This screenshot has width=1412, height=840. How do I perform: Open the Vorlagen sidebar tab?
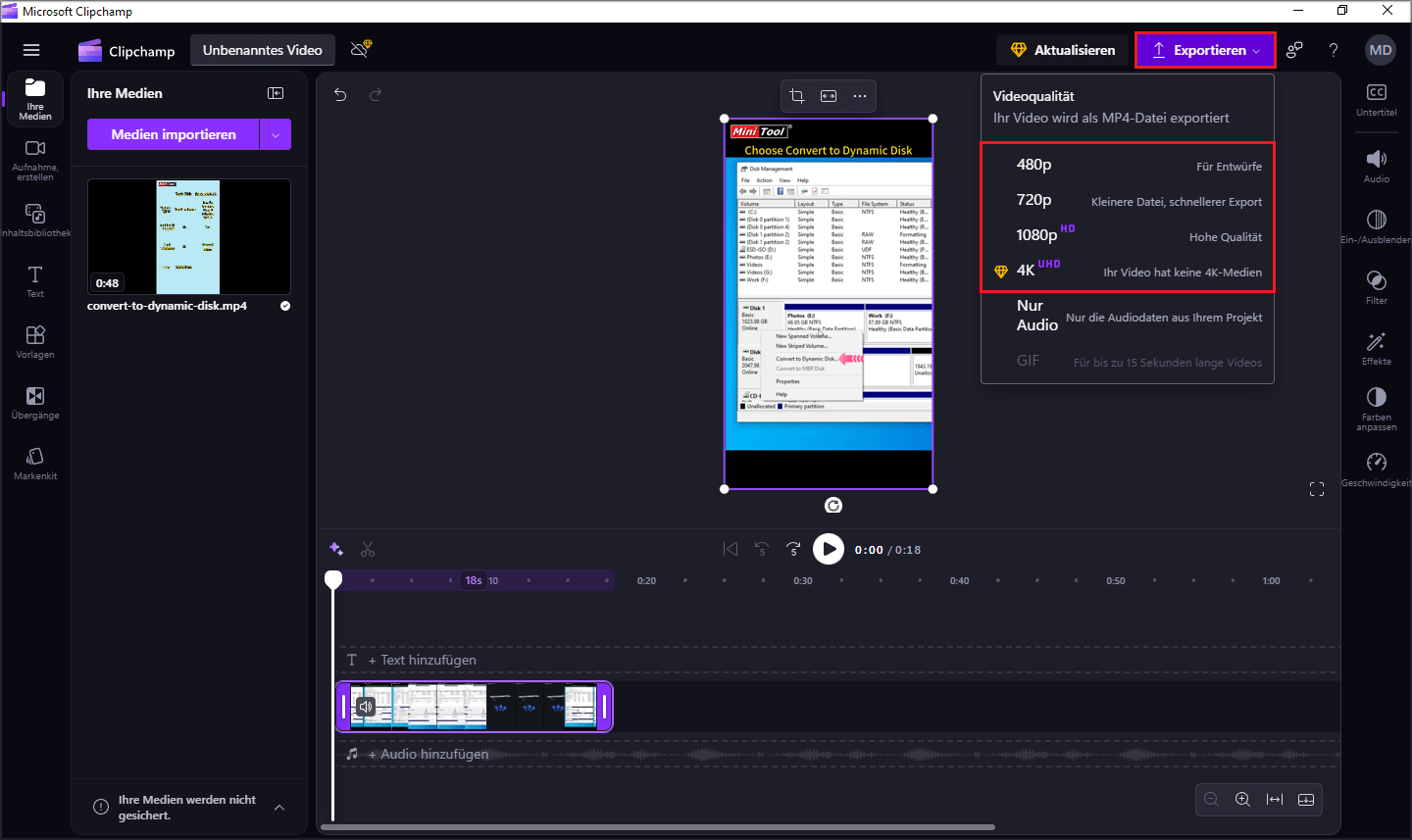coord(35,342)
